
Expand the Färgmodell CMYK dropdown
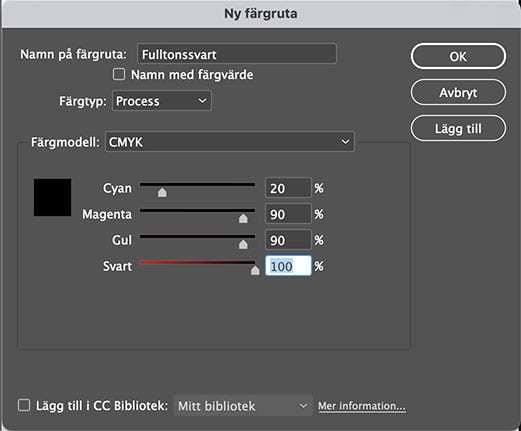(230, 142)
